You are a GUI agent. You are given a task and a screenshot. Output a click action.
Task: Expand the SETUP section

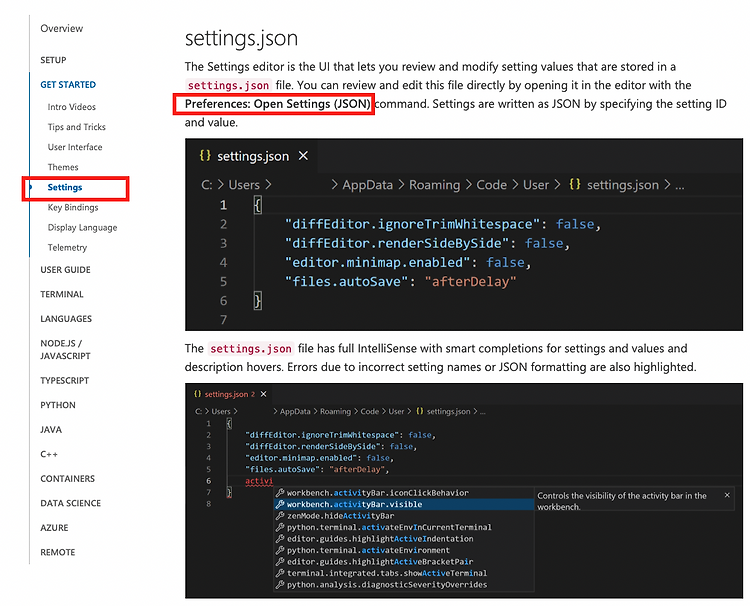(53, 60)
